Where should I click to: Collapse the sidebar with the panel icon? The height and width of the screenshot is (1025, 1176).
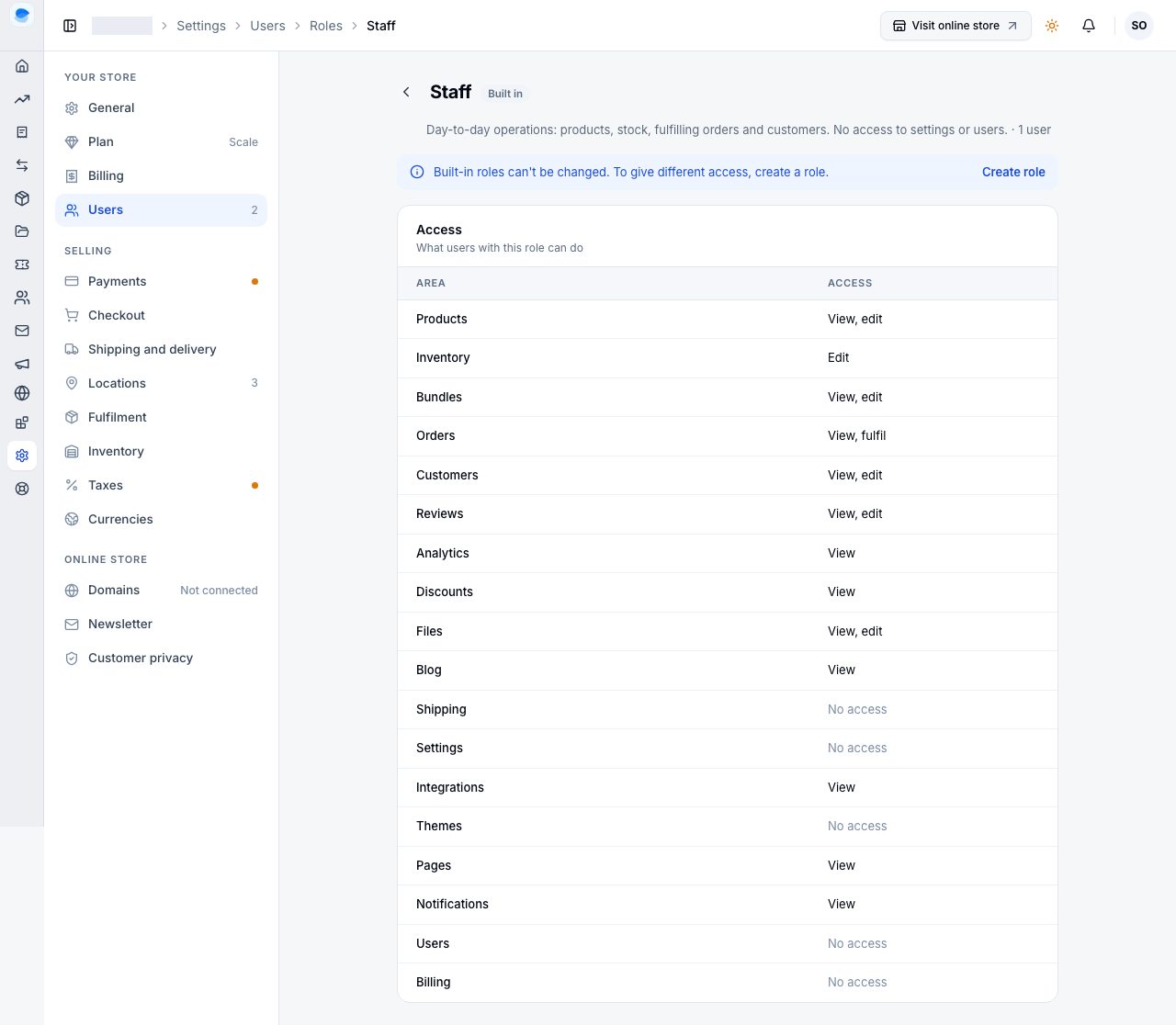[x=70, y=26]
